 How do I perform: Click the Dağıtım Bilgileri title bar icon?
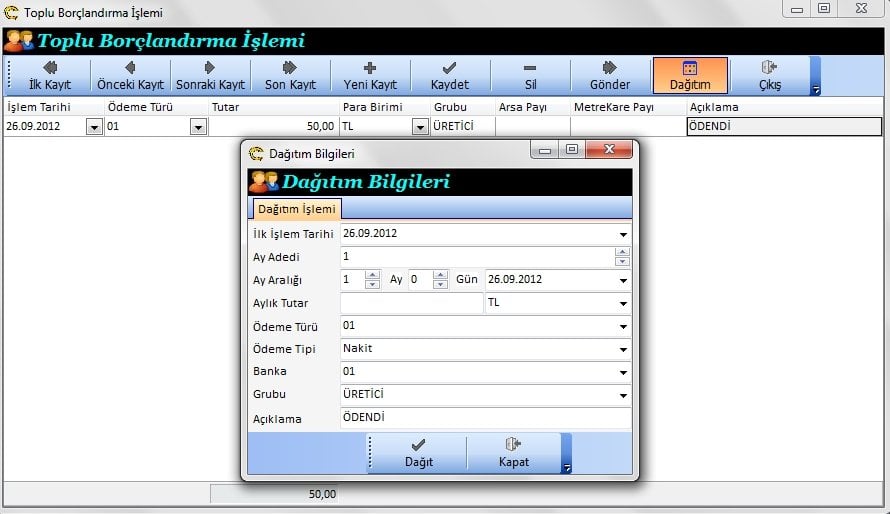(256, 154)
